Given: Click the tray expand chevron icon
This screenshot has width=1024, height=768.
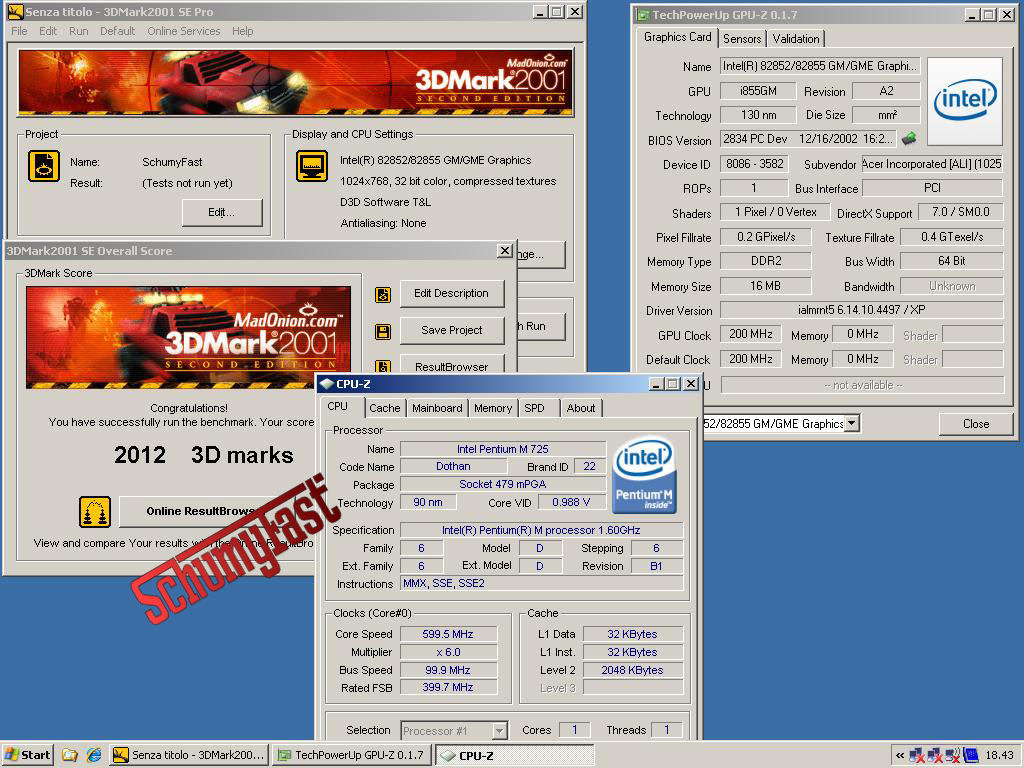Looking at the screenshot, I should (899, 756).
